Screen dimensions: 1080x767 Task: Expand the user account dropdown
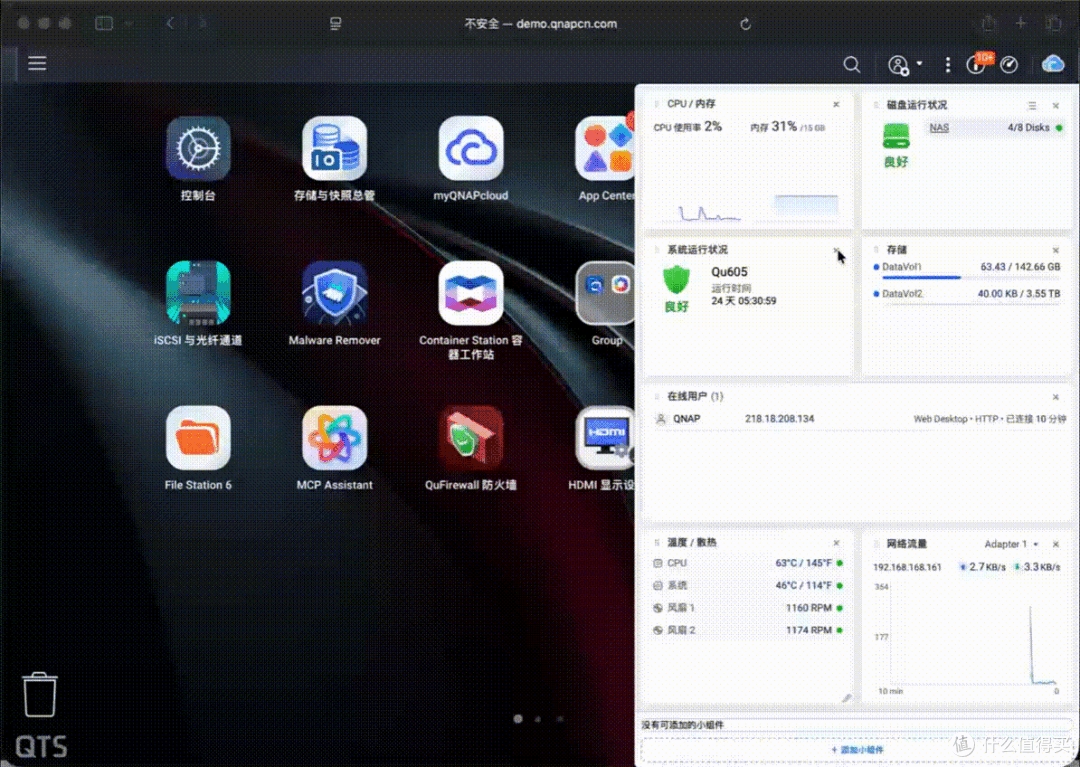[x=904, y=65]
